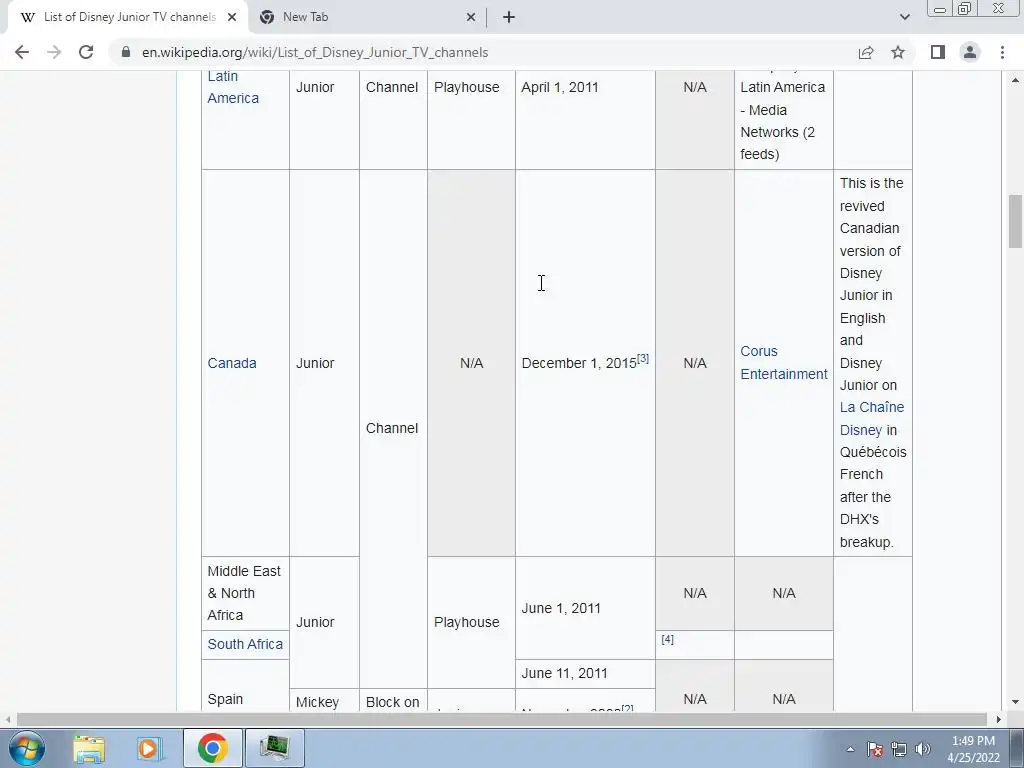The image size is (1024, 768).
Task: Bookmark this page with the star
Action: tap(898, 52)
